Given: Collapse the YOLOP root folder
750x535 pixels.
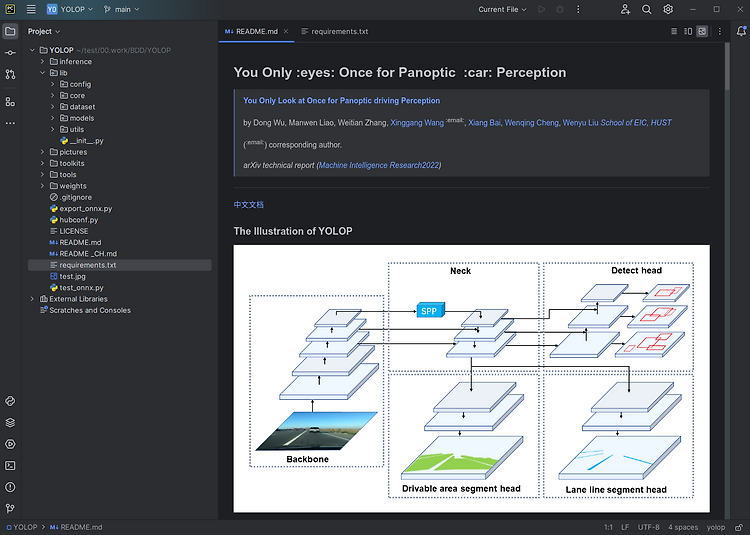Looking at the screenshot, I should (32, 50).
